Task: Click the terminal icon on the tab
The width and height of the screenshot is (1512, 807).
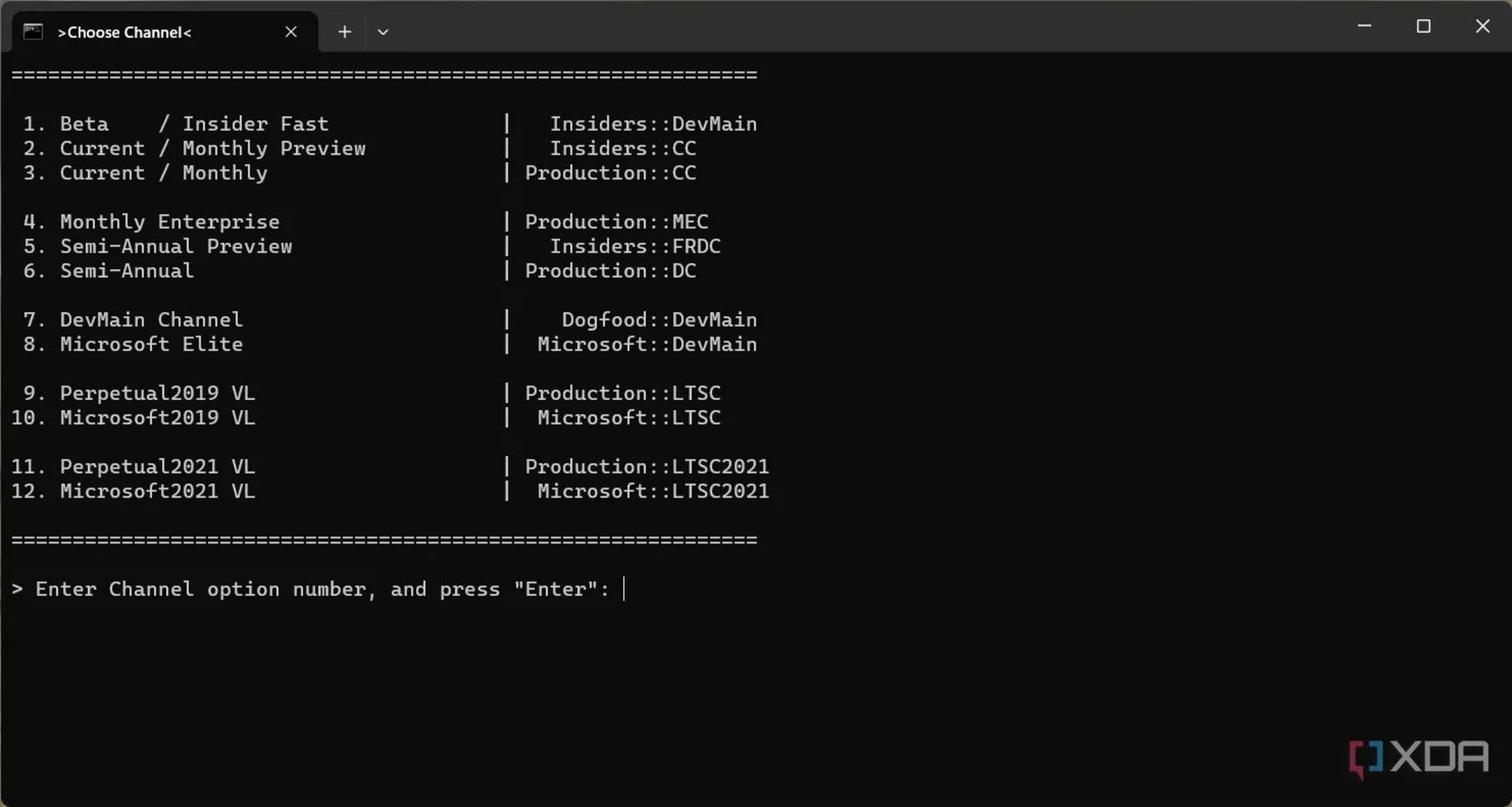Action: pyautogui.click(x=33, y=31)
